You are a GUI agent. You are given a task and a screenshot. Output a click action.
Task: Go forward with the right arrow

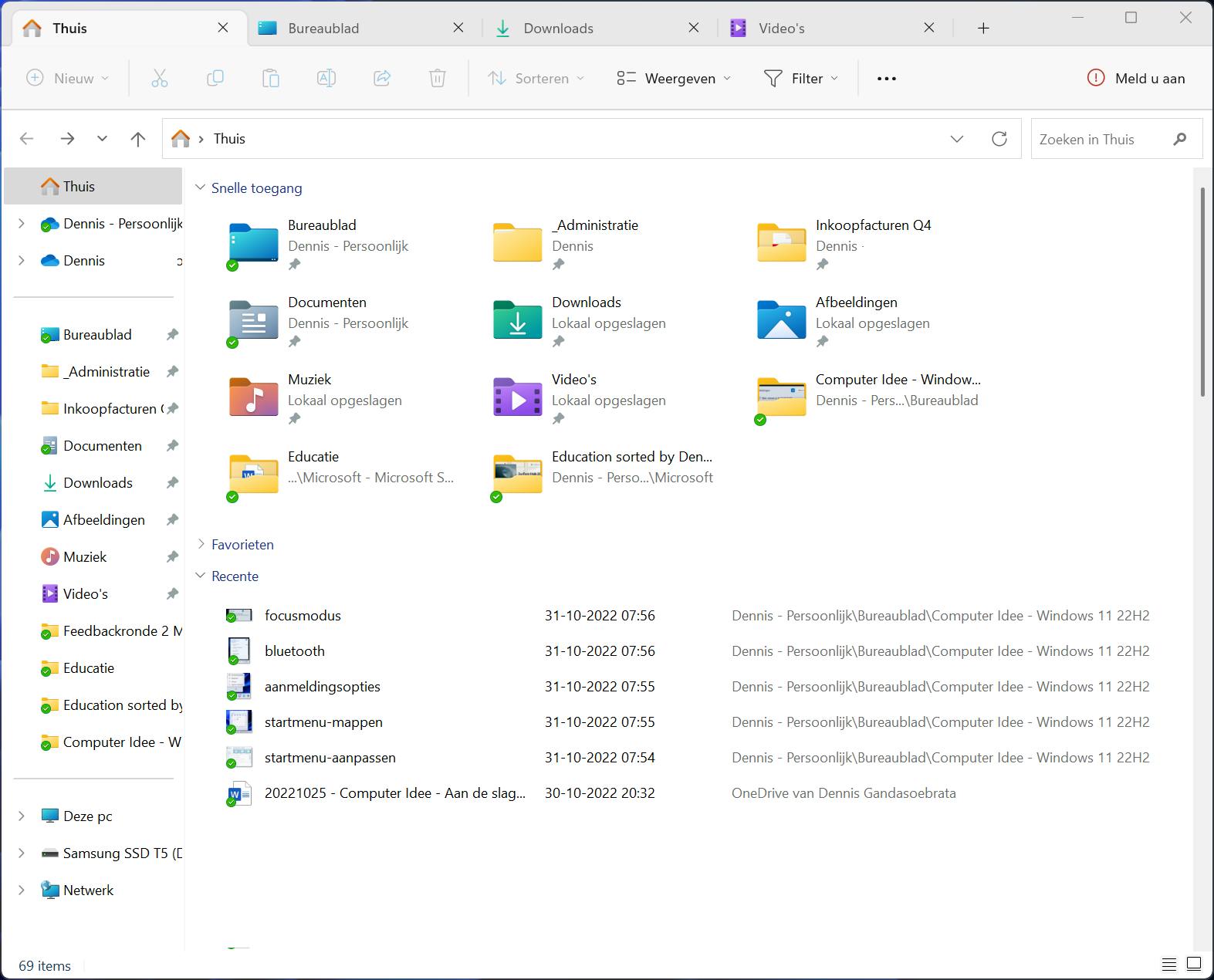[x=67, y=139]
